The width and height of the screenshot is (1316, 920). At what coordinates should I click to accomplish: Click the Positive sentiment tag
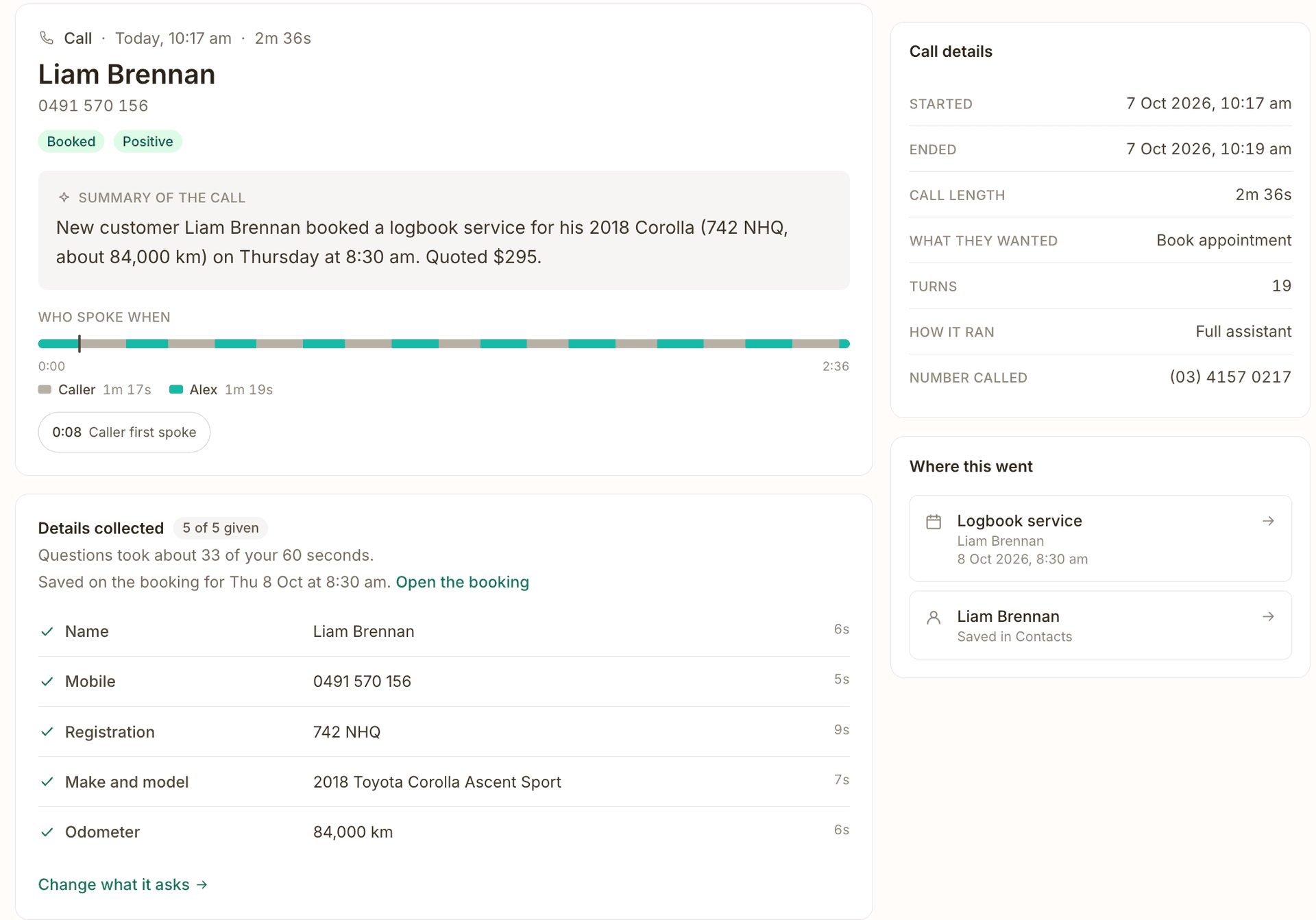tap(147, 141)
